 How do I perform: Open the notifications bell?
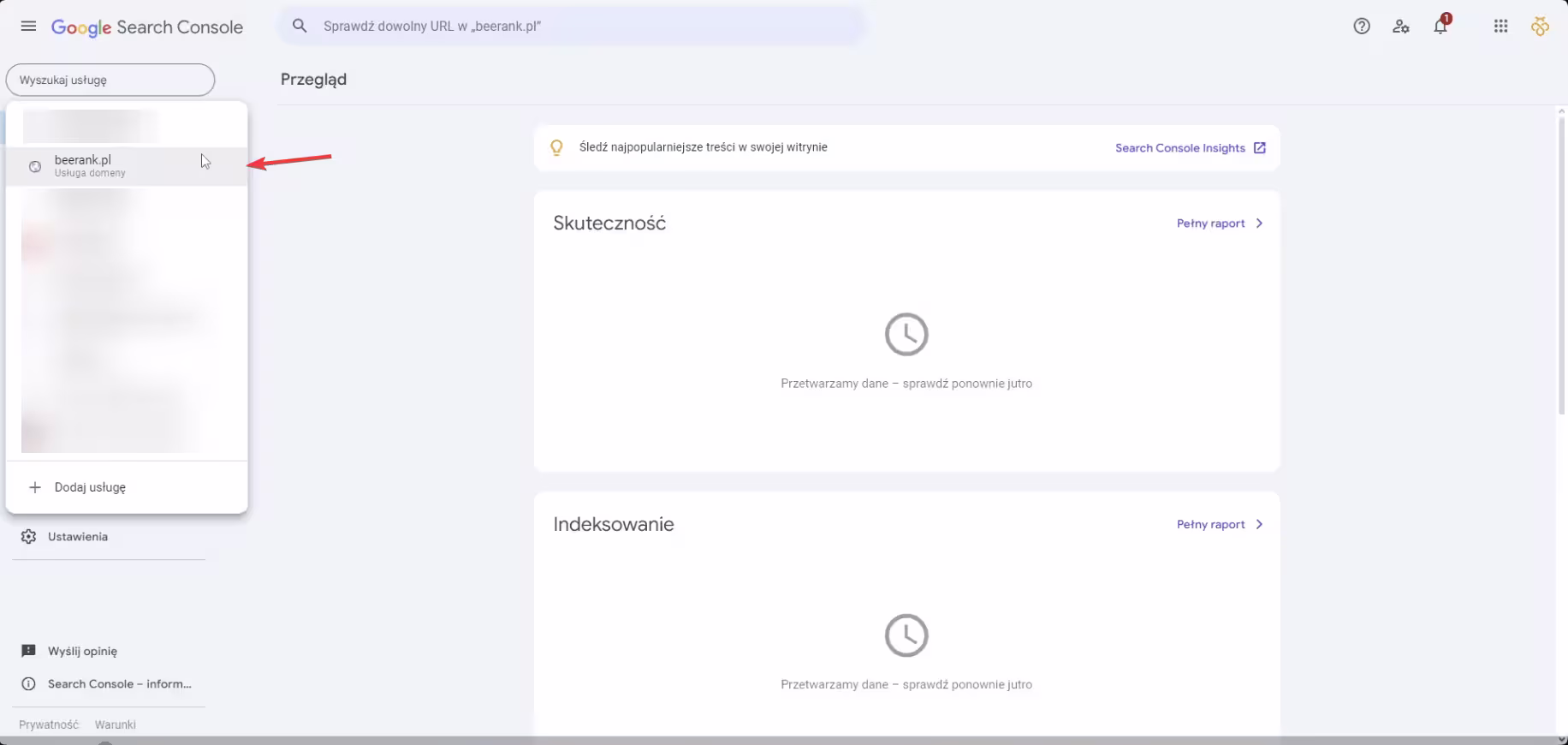pyautogui.click(x=1440, y=27)
